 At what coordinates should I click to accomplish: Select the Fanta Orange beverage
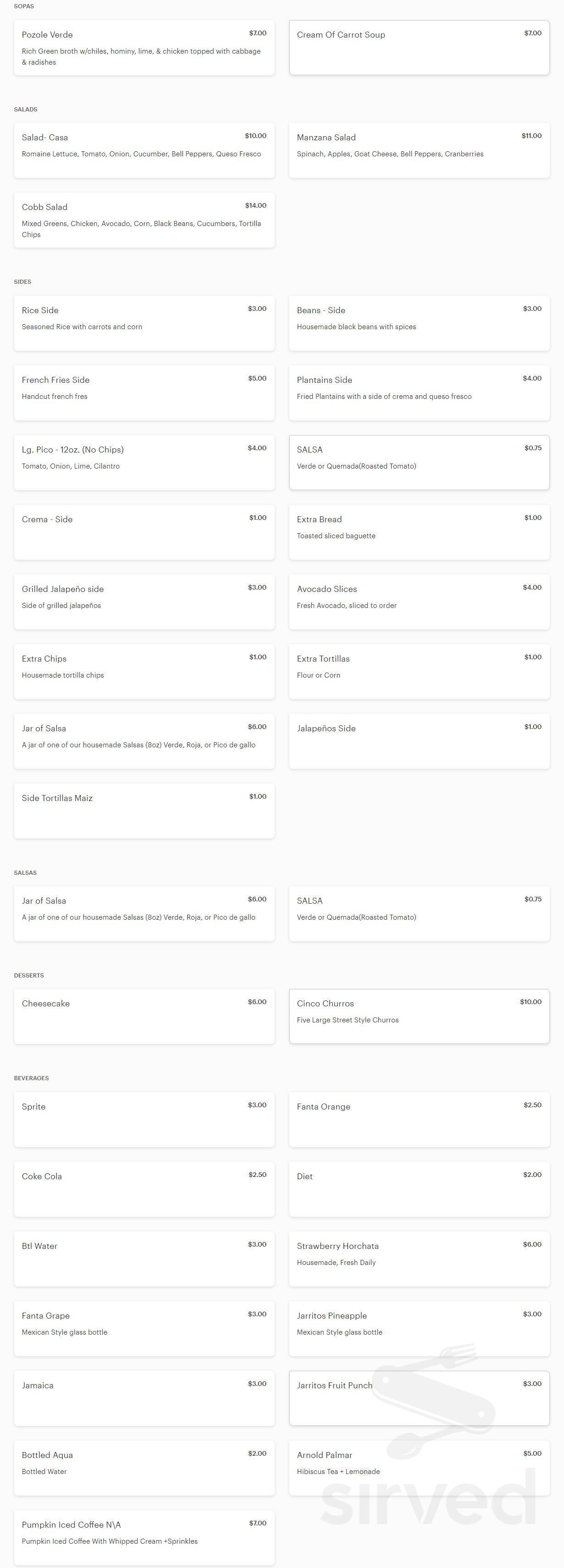tap(419, 1120)
